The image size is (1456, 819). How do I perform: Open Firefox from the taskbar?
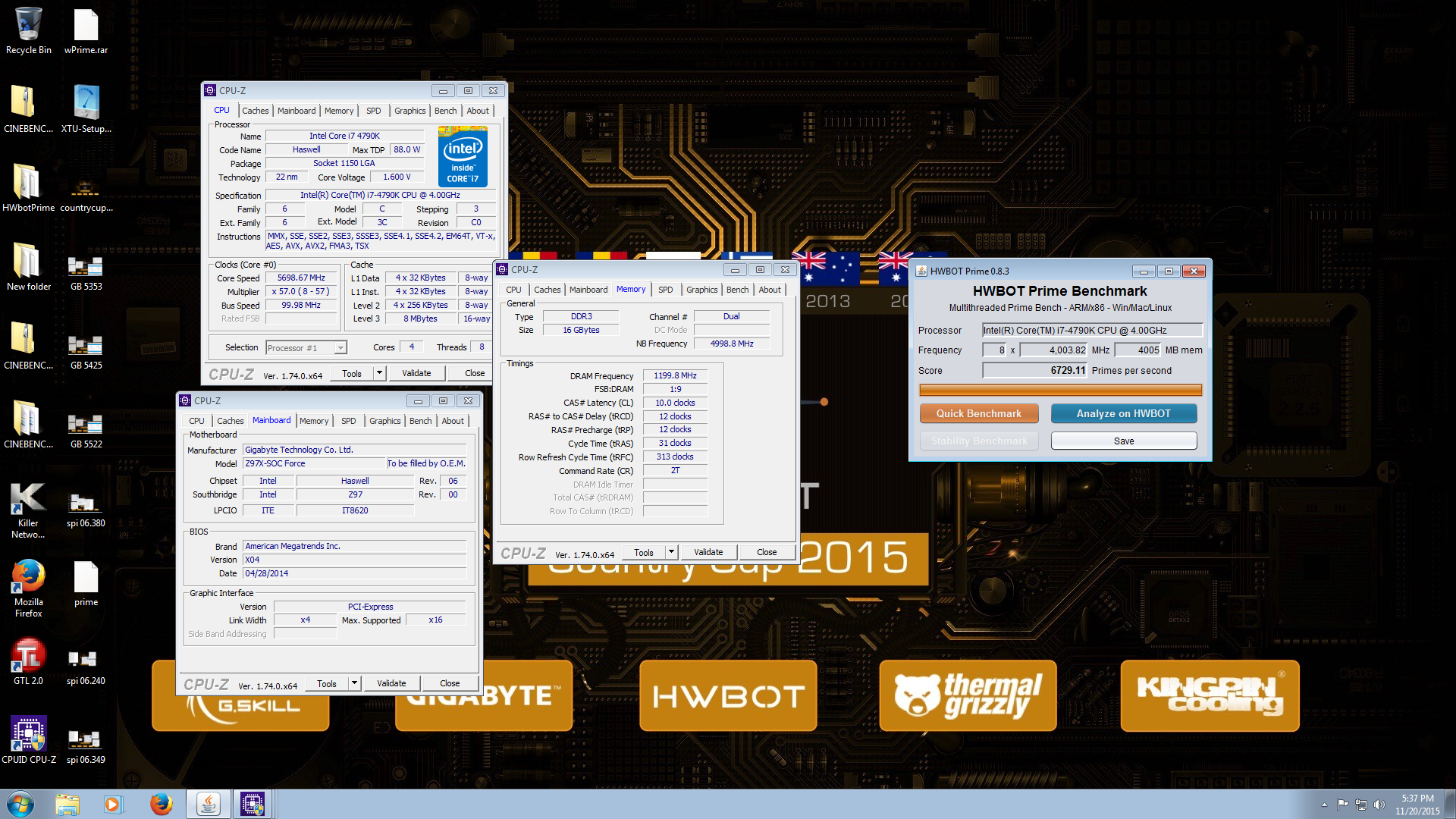161,804
